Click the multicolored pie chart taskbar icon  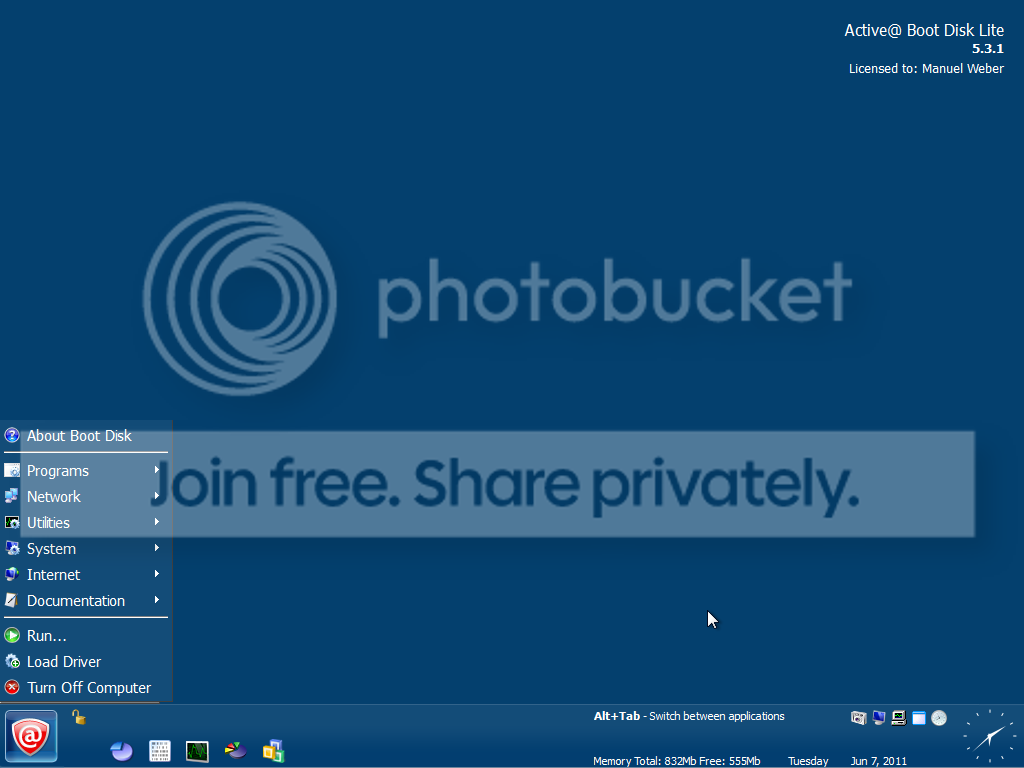point(235,750)
